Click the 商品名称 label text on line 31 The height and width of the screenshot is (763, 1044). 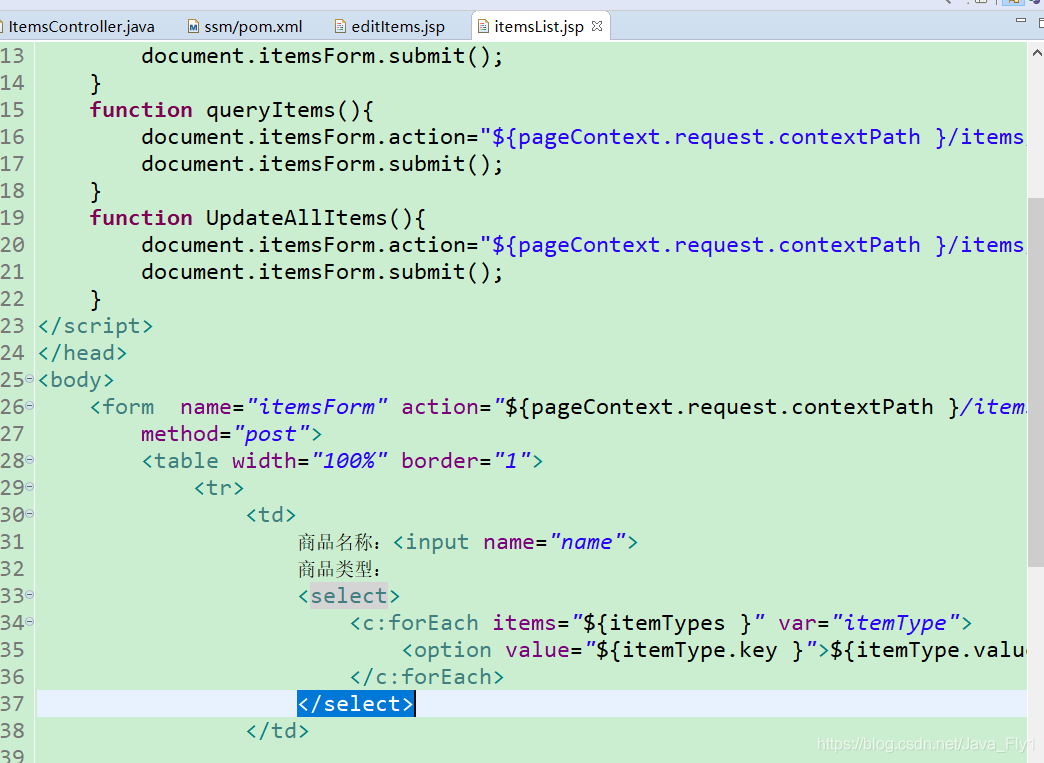339,542
